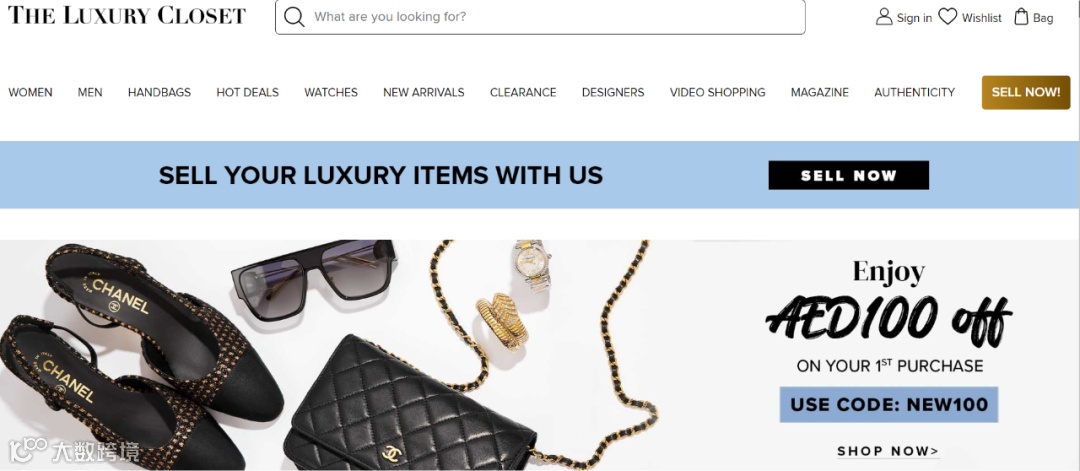
Task: Open the AUTHENTICITY page
Action: pyautogui.click(x=915, y=92)
